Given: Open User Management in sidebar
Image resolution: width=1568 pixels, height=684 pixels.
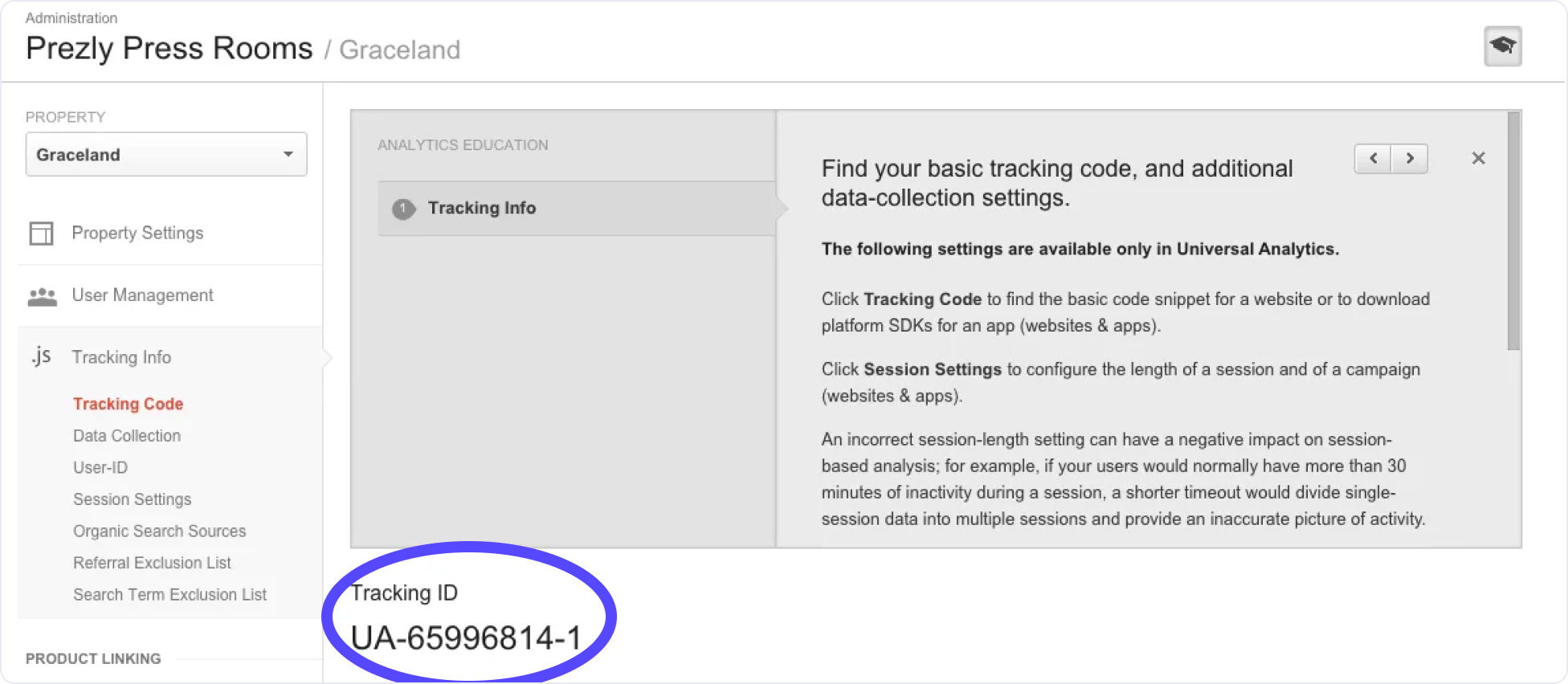Looking at the screenshot, I should click(x=142, y=295).
